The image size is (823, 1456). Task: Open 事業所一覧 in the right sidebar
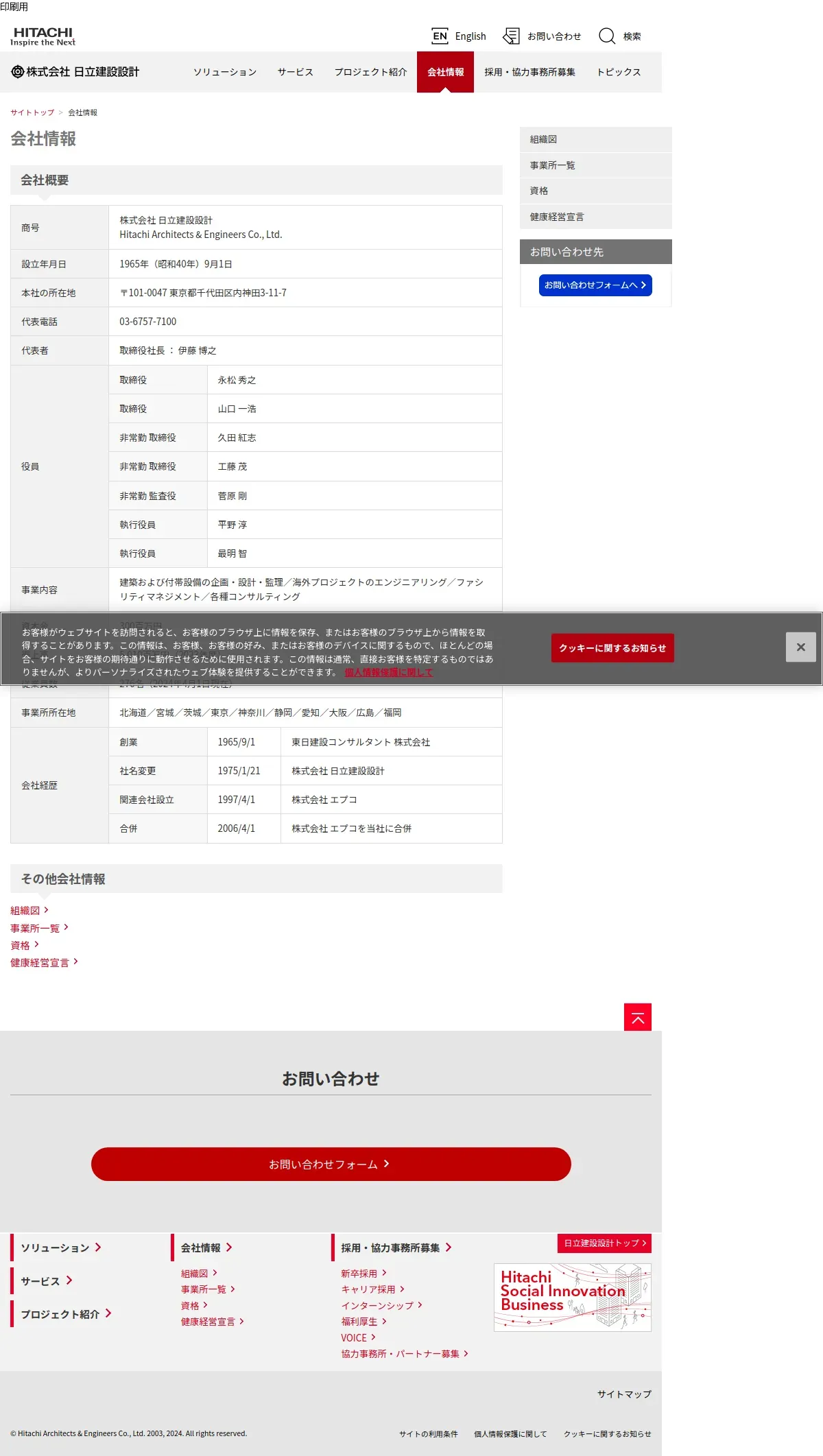[x=595, y=165]
